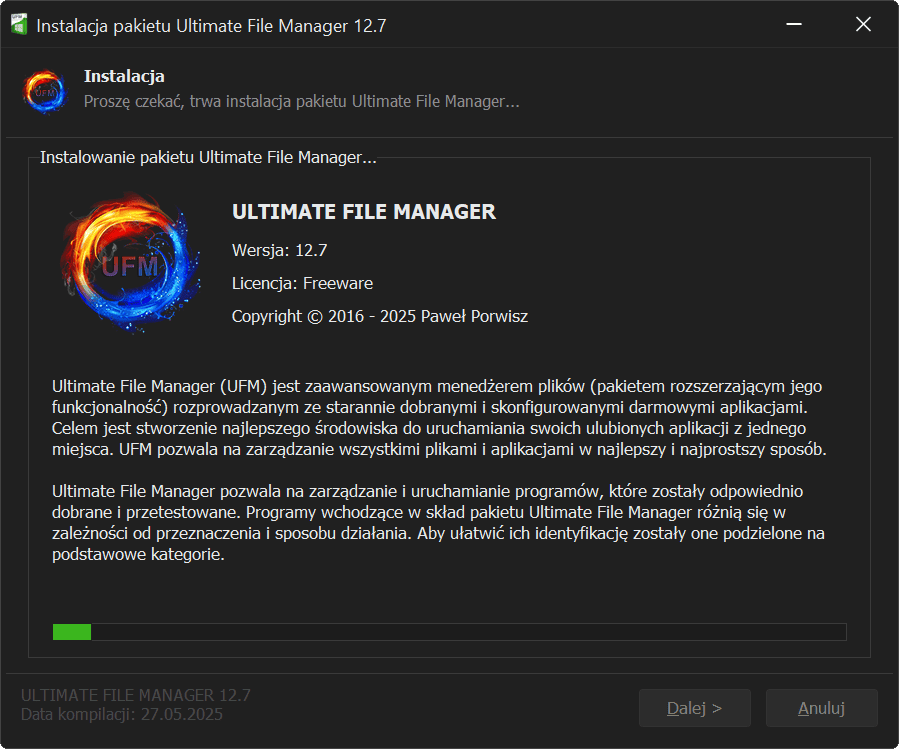The height and width of the screenshot is (749, 899).
Task: Click the 'Data kompilacji: 27.05.2025' footer text
Action: [x=122, y=715]
